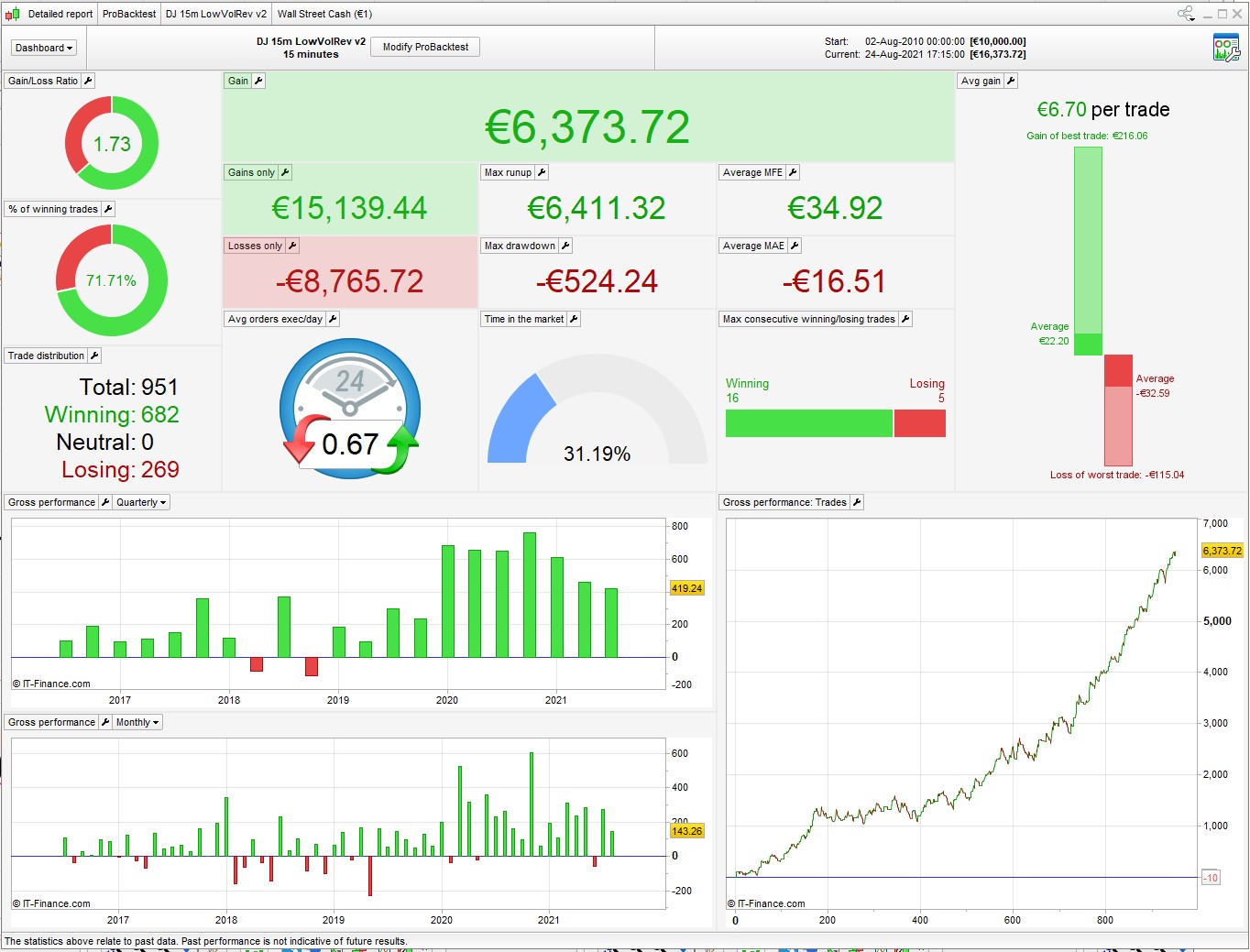Screen dimensions: 1250x952
Task: Open wrench for Monthly Gross performance chart
Action: point(105,722)
